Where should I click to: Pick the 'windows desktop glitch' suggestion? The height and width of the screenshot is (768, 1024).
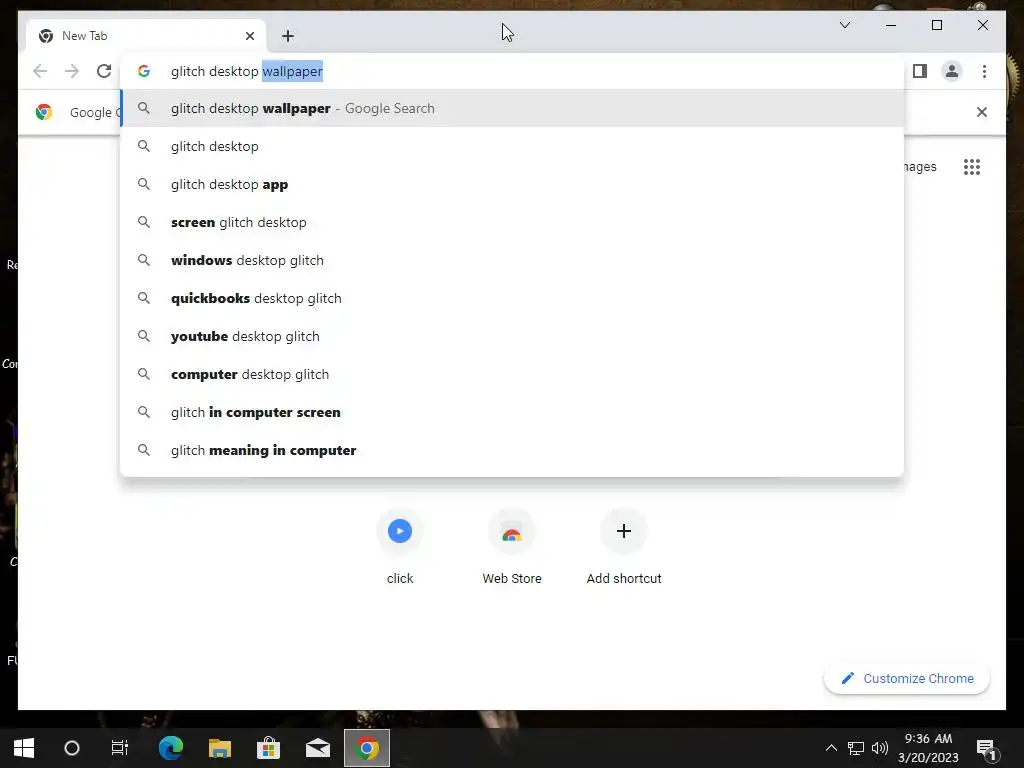(x=513, y=260)
